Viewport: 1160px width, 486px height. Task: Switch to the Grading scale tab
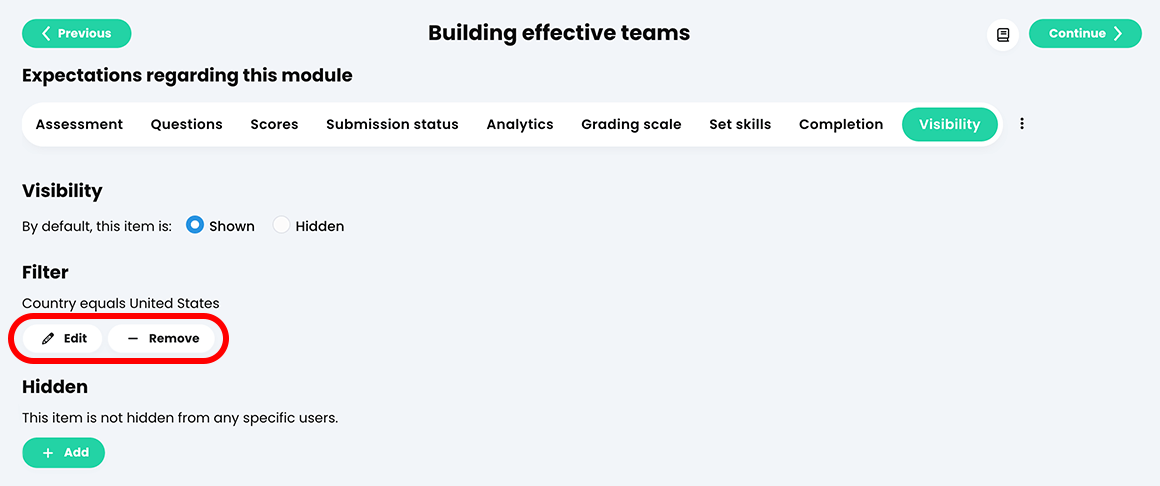click(631, 125)
